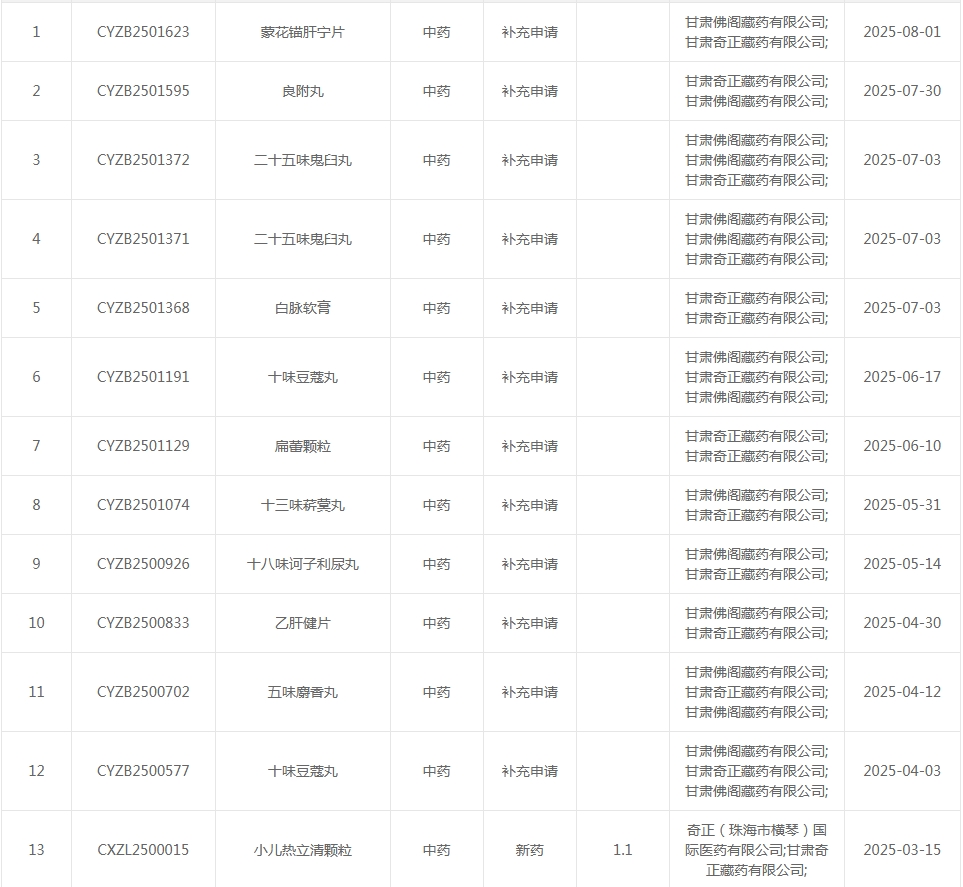Click drug name 五味麝香丸

[303, 692]
